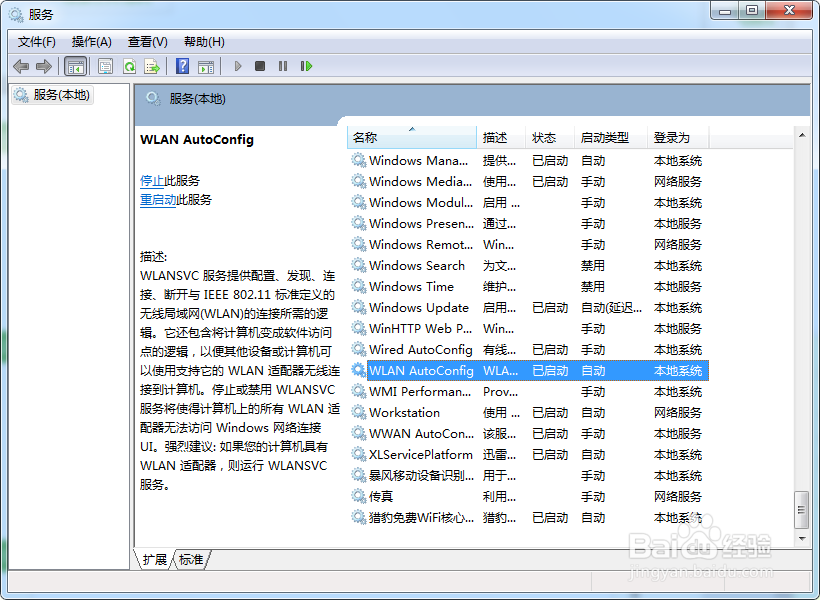The image size is (820, 600).
Task: Select the 传真 service name
Action: pos(381,496)
